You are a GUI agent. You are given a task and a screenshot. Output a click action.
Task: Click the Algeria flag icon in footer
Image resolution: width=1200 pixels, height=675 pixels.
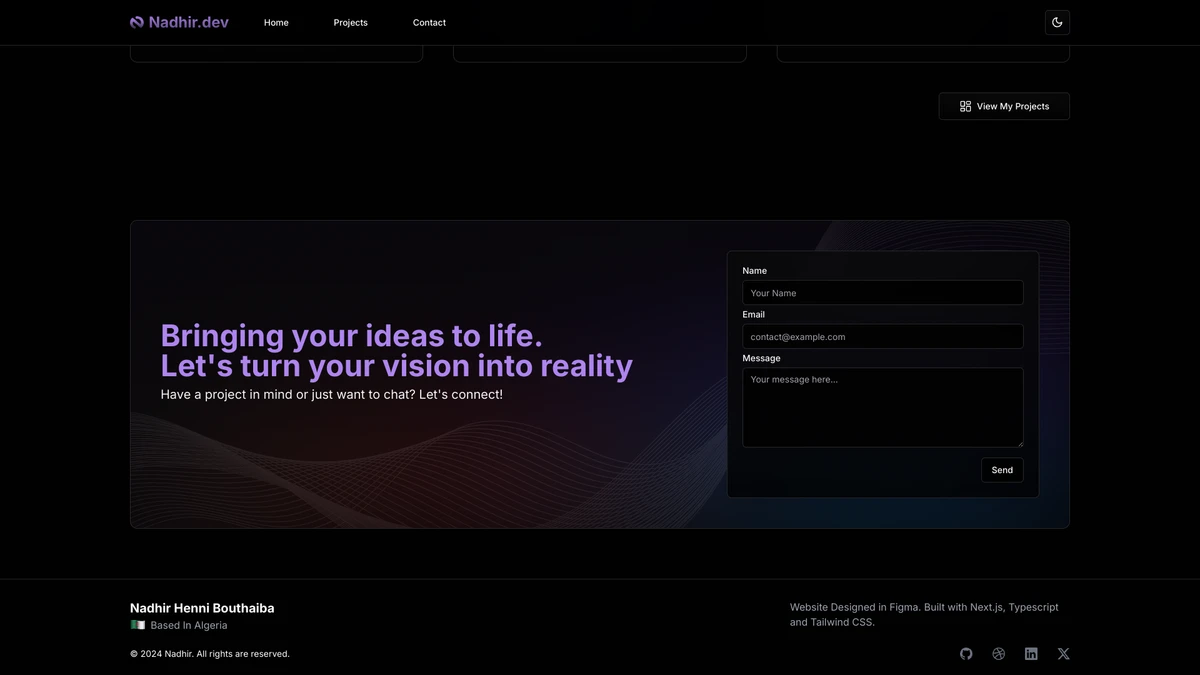click(x=138, y=625)
